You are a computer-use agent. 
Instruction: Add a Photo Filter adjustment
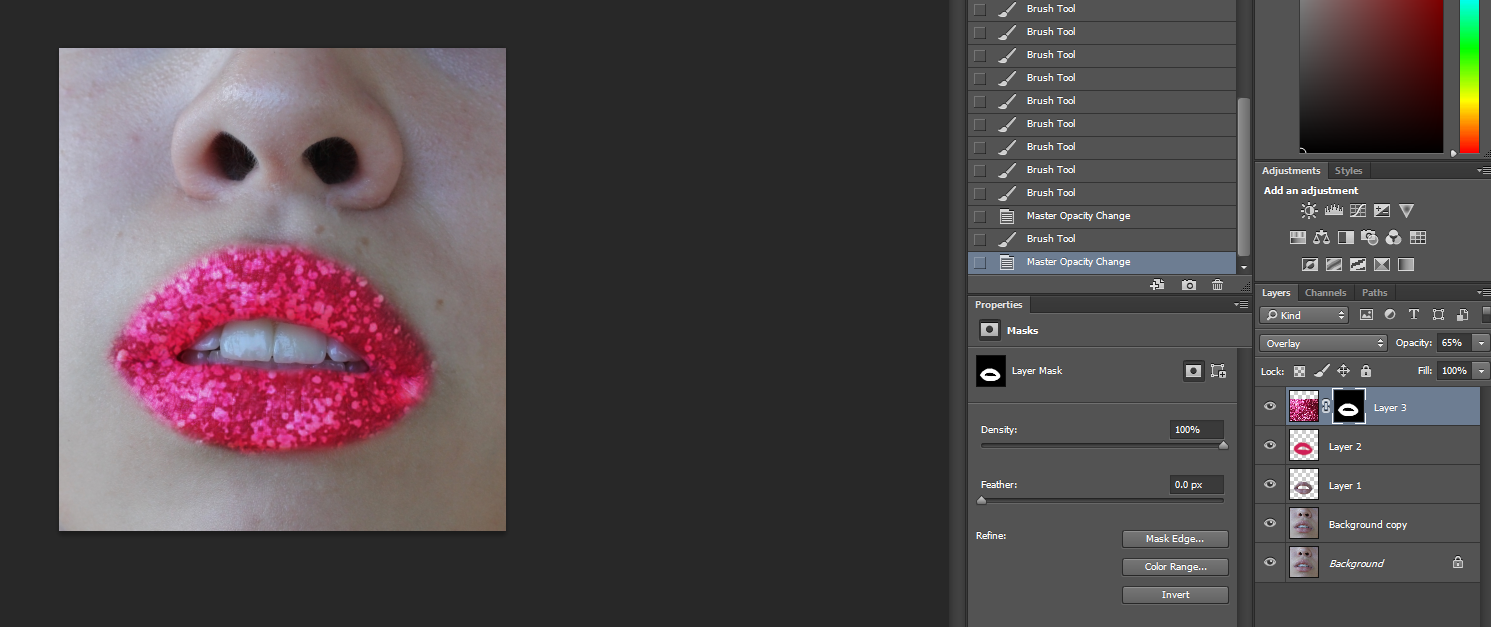pos(1370,237)
